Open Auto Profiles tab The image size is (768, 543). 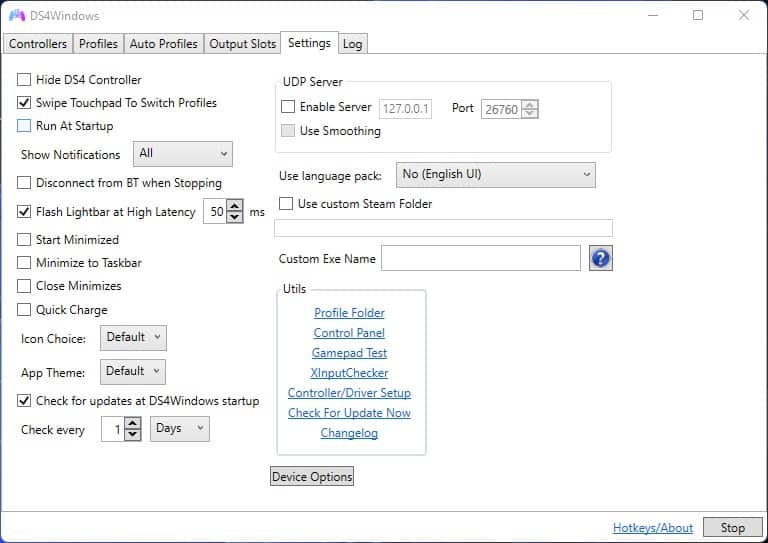pyautogui.click(x=164, y=44)
